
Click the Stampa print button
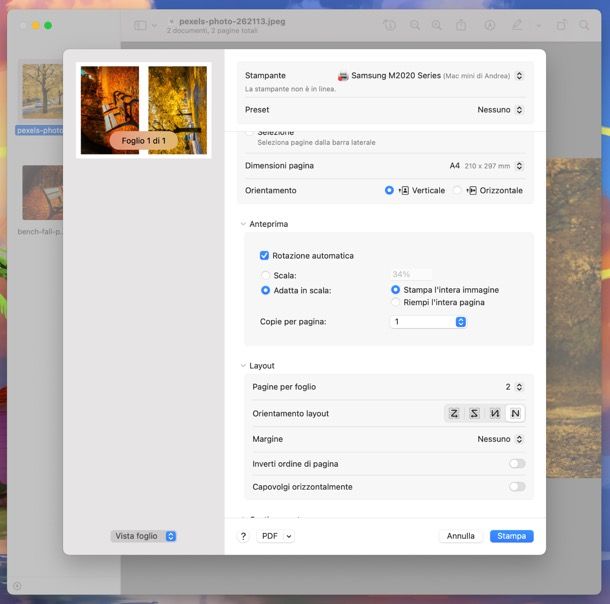tap(512, 536)
